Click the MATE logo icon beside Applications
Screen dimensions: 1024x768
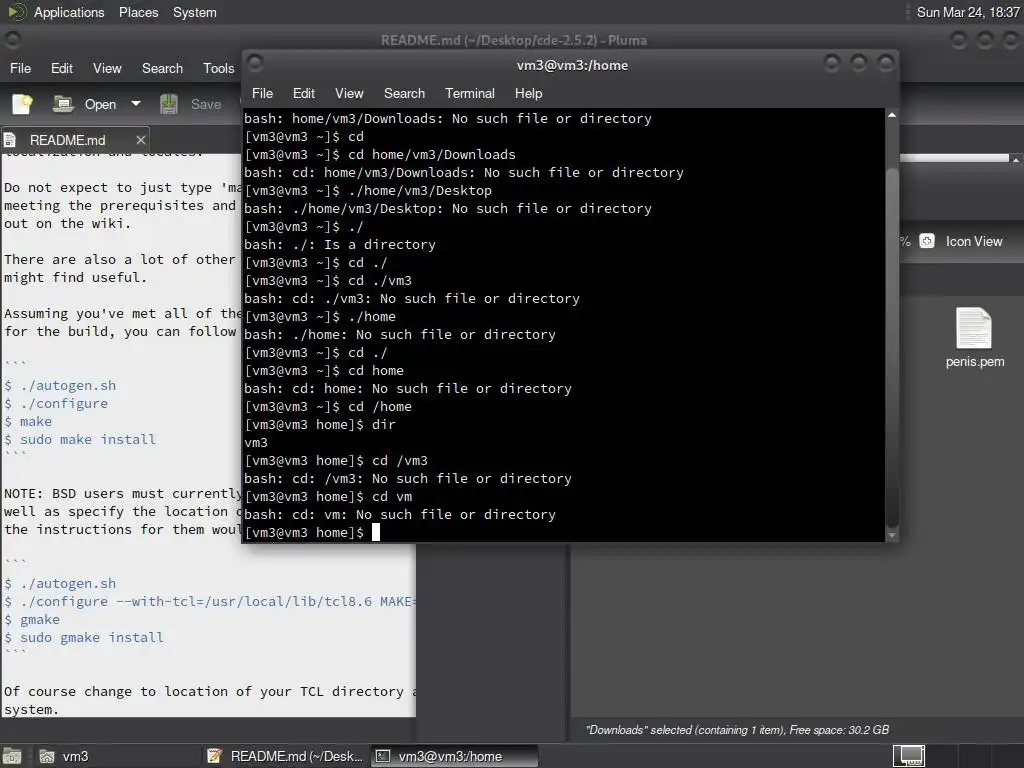17,12
